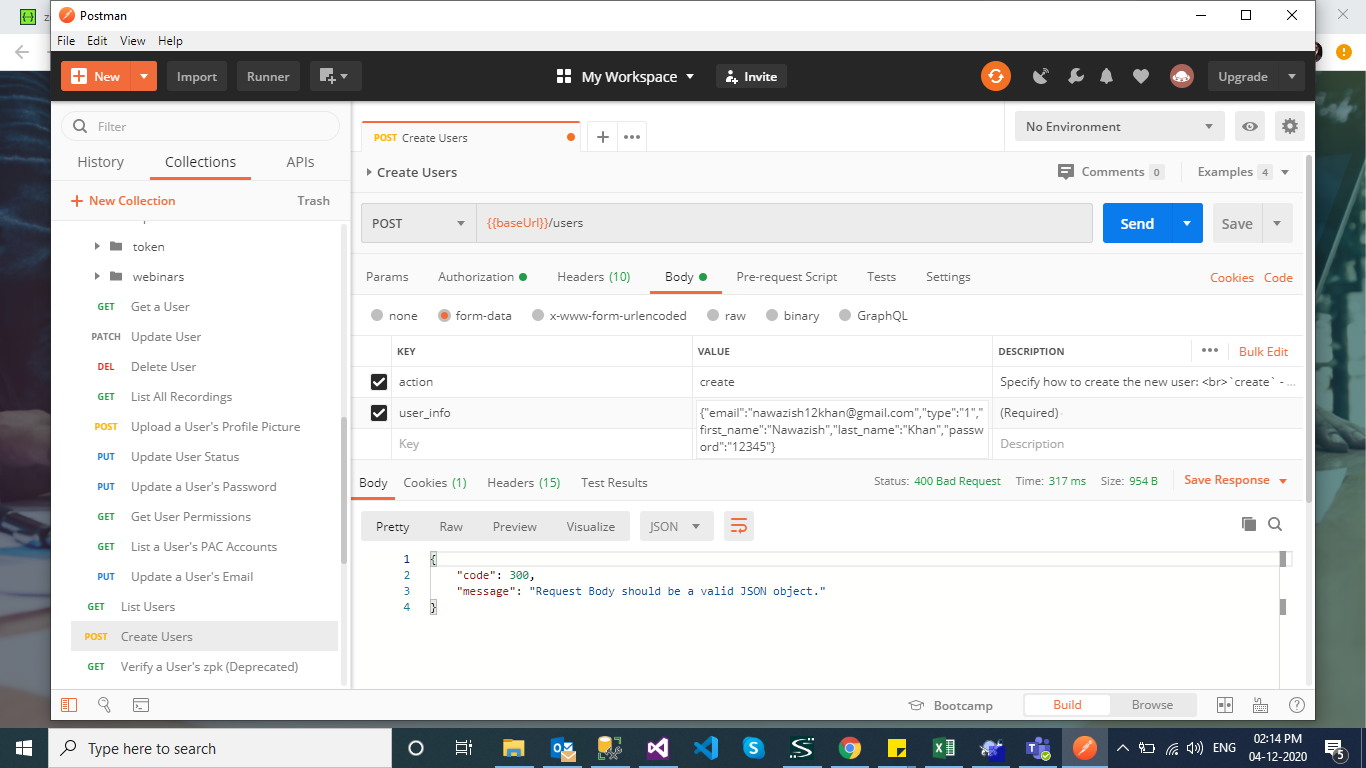Switch to the APIs sidebar tab
Viewport: 1366px width, 768px height.
[300, 162]
